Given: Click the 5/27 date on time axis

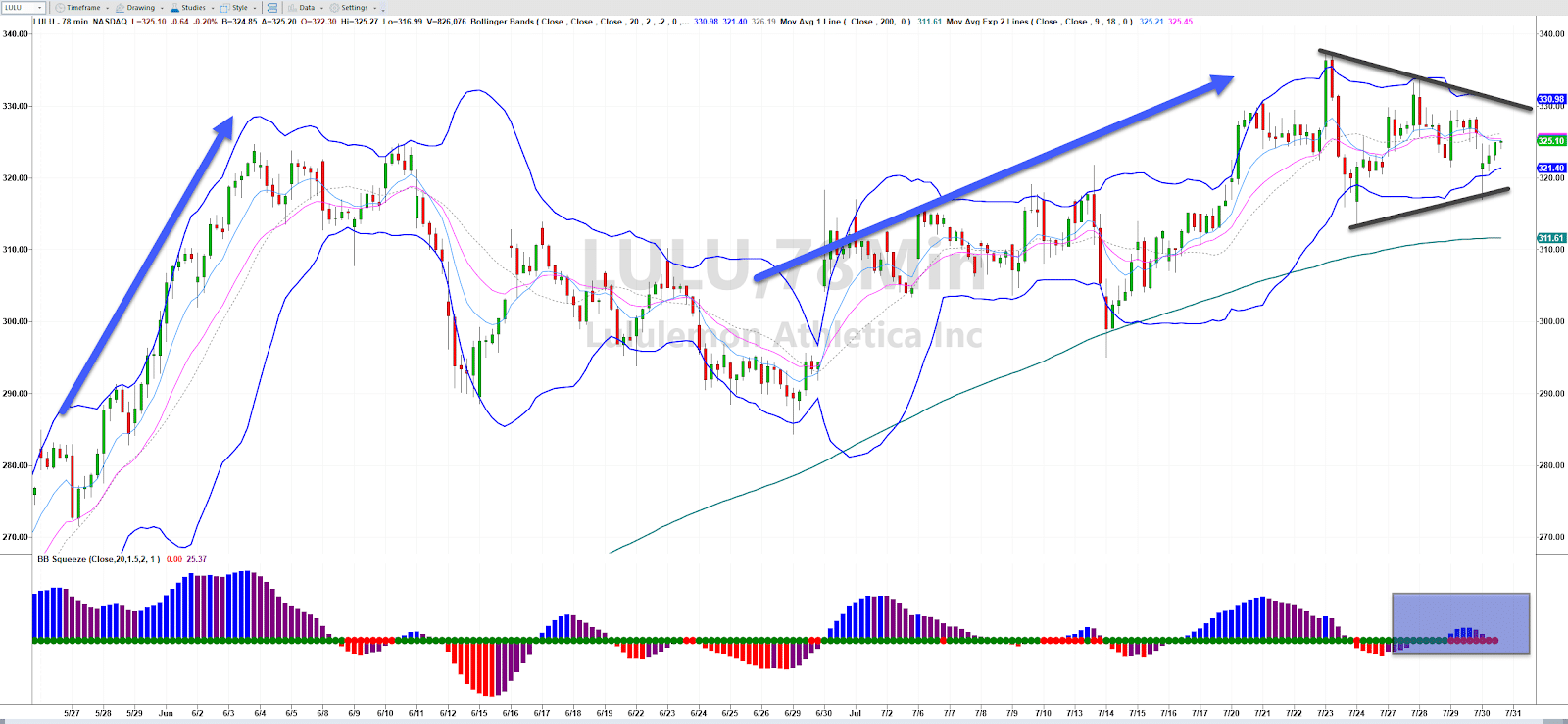Looking at the screenshot, I should [x=72, y=713].
